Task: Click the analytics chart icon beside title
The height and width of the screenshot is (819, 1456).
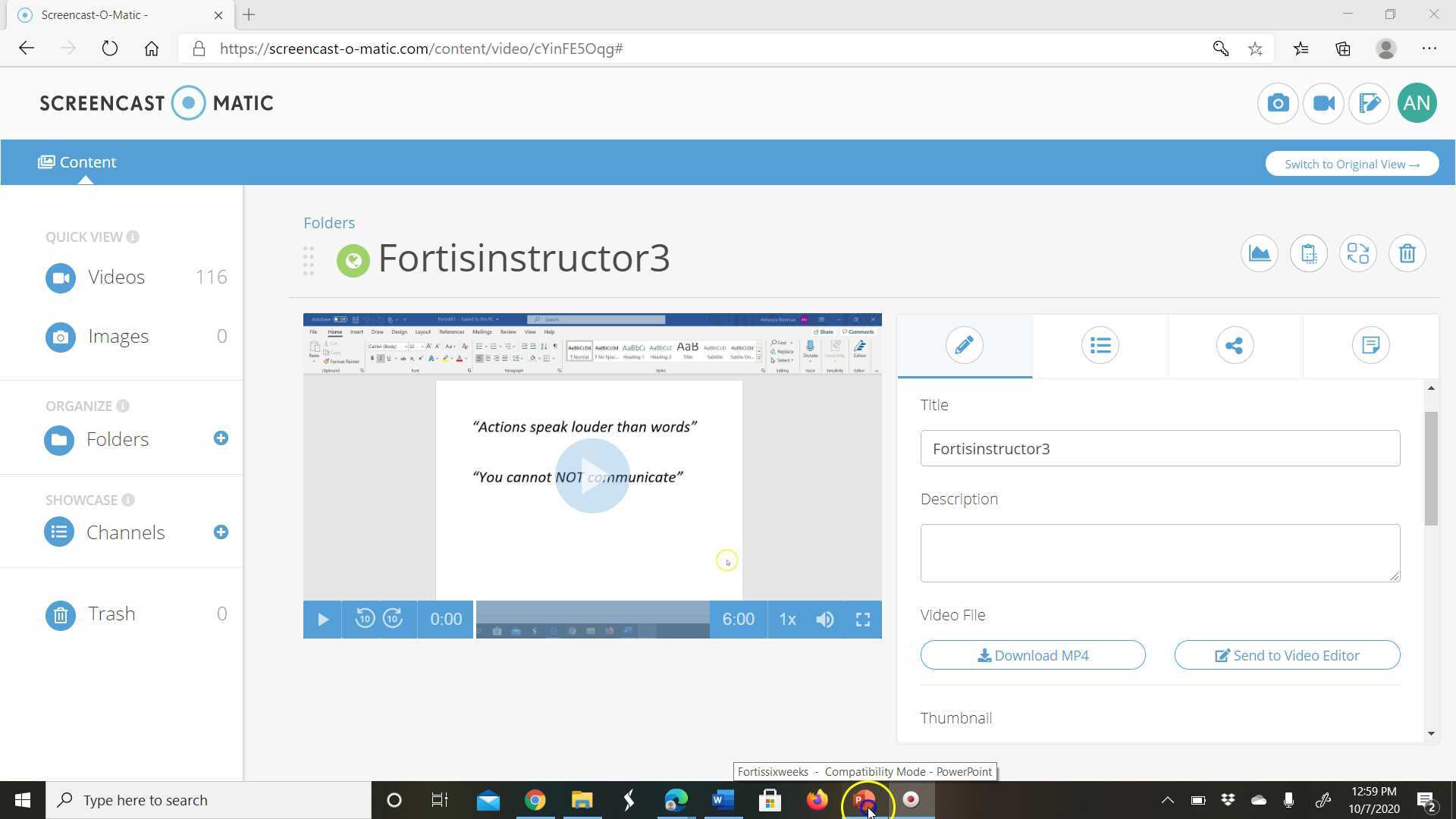Action: point(1259,253)
